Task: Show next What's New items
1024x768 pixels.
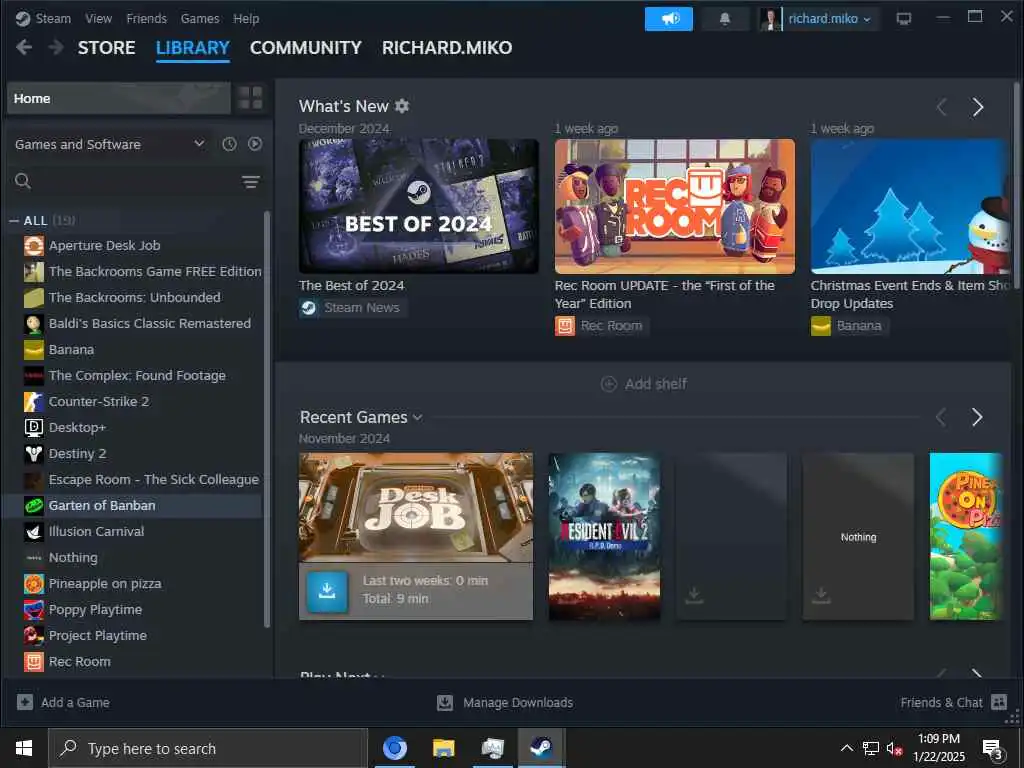Action: (x=977, y=107)
